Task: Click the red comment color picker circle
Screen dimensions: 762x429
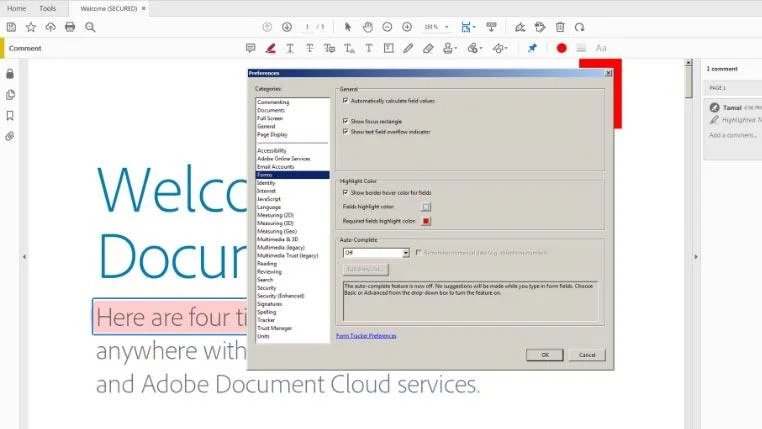Action: 561,48
